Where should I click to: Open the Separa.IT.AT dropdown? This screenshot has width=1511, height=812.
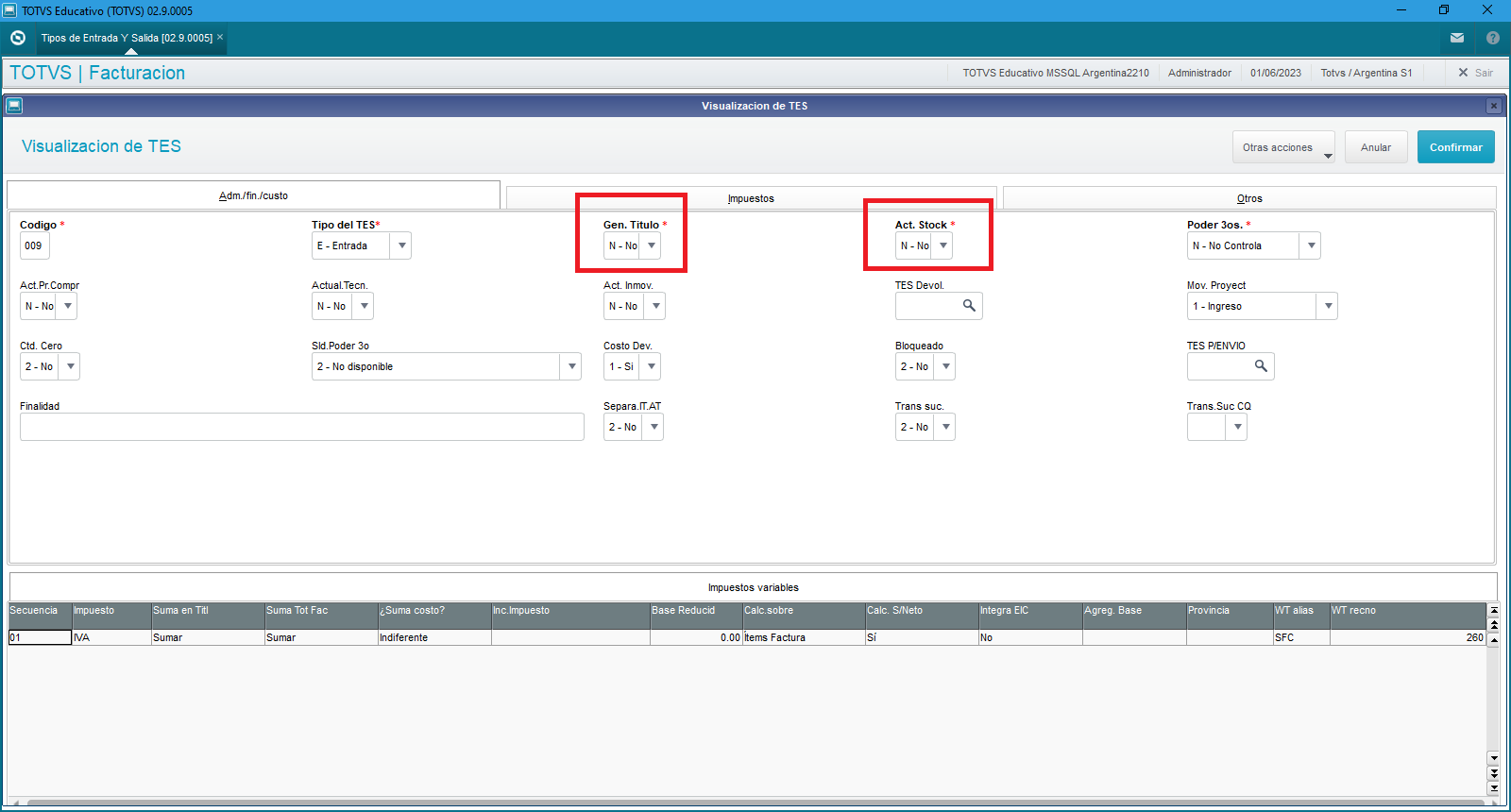click(634, 427)
